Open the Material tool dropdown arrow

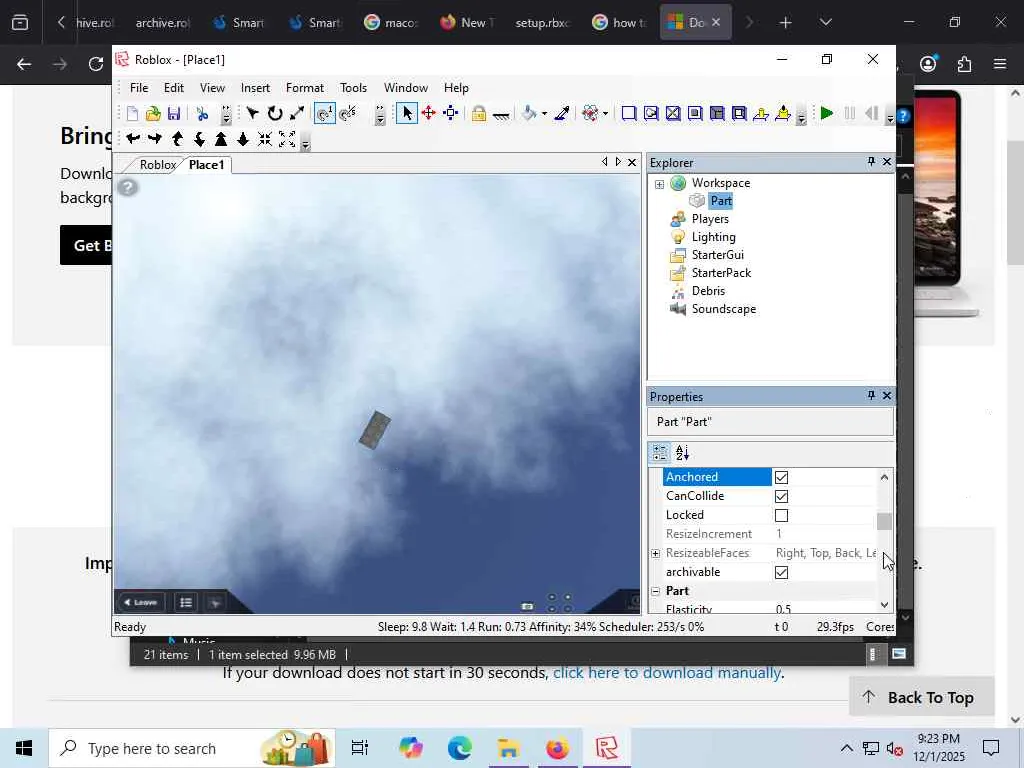click(x=605, y=114)
